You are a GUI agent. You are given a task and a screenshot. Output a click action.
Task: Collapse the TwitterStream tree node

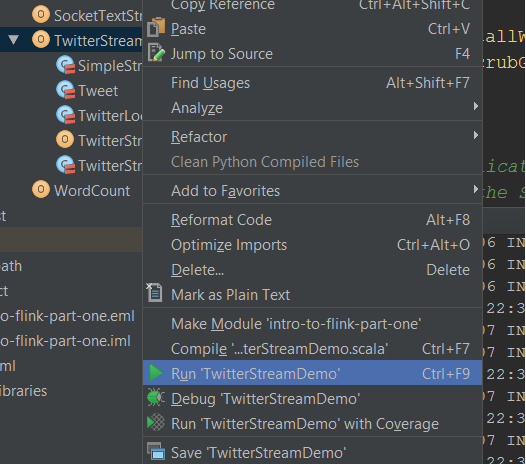point(14,40)
